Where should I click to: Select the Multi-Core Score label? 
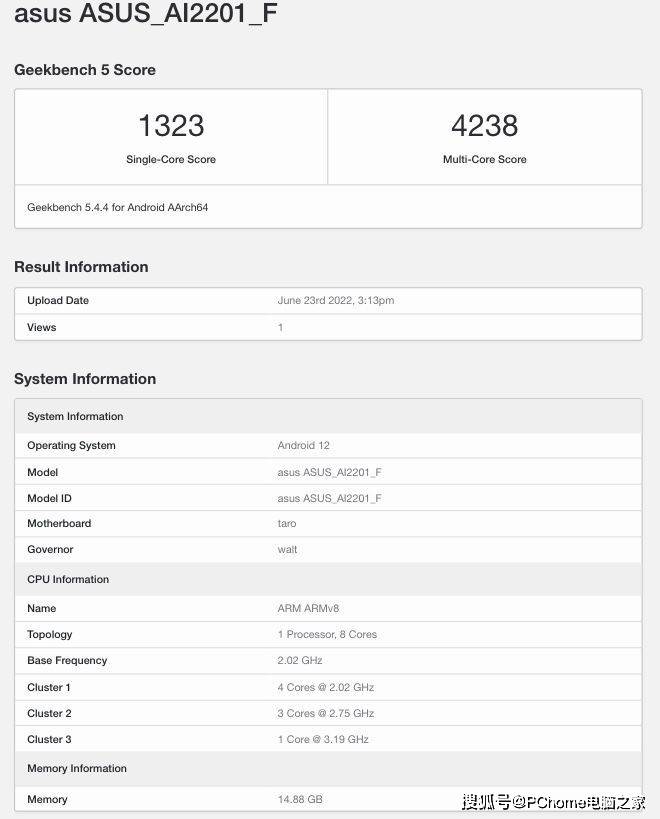tap(485, 159)
